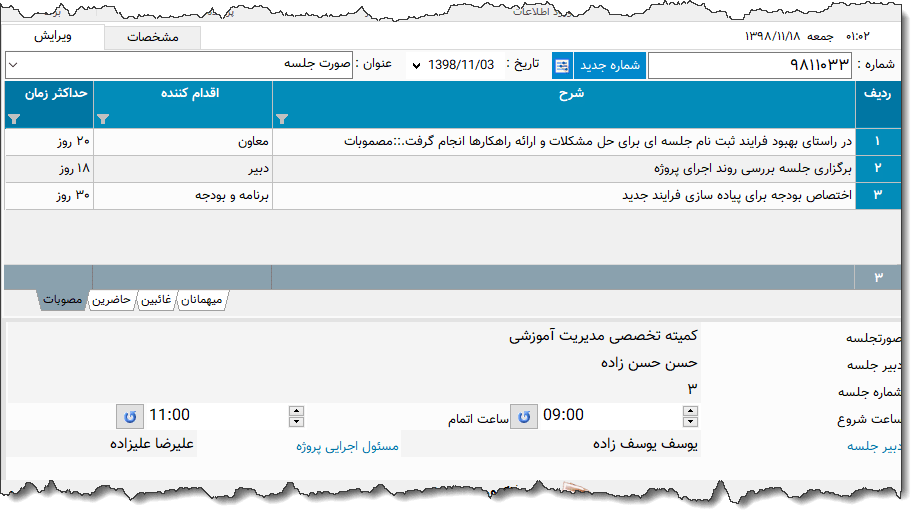Viewport: 911px width, 510px height.
Task: Open the مشخصات tab
Action: (153, 37)
